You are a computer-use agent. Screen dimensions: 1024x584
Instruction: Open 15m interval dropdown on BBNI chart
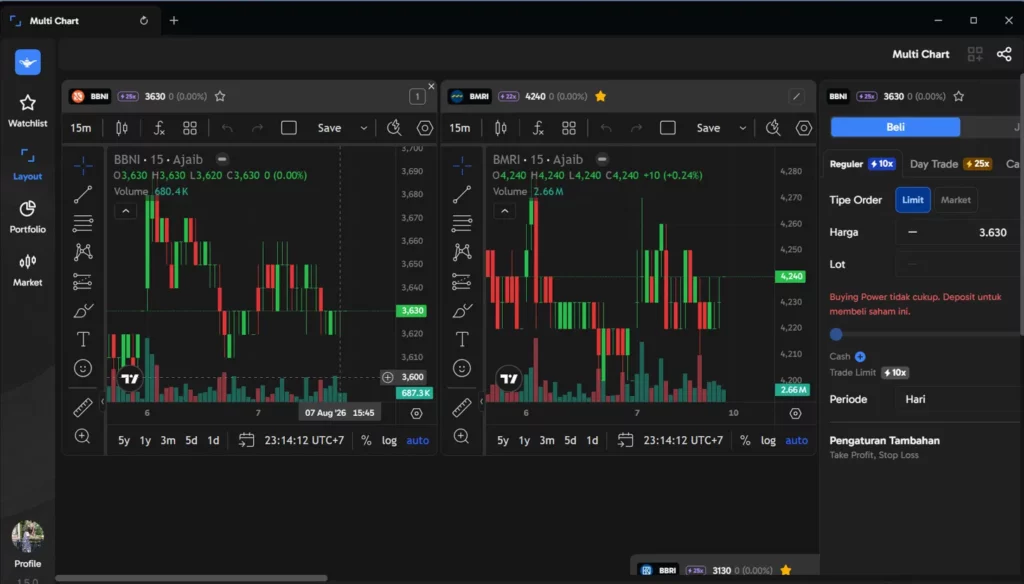tap(81, 128)
